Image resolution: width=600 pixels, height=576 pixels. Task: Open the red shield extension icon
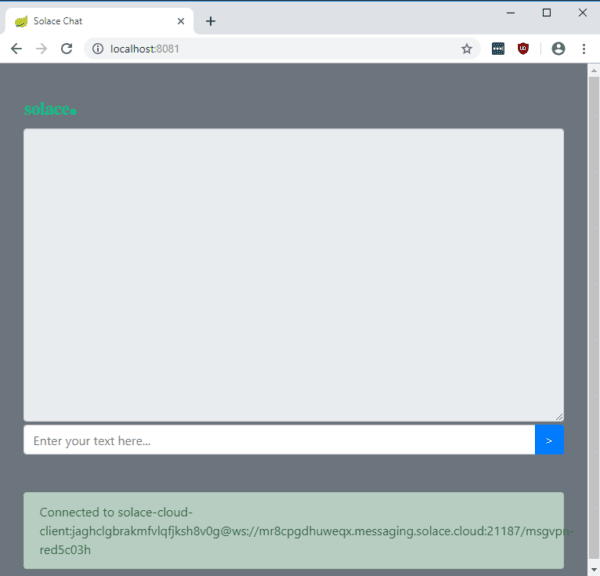tap(523, 48)
